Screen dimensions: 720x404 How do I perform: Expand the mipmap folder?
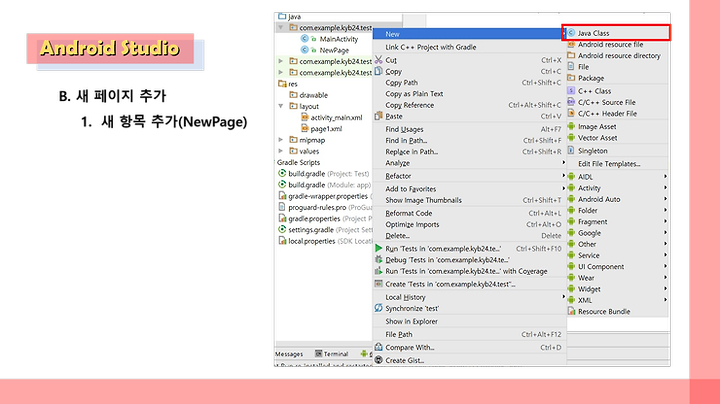point(281,140)
